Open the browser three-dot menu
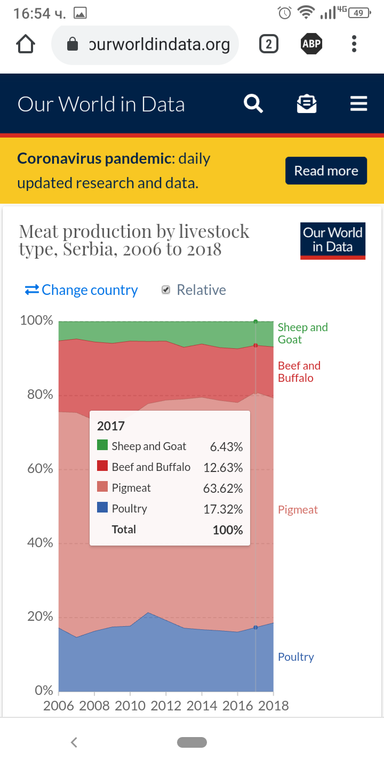 [x=354, y=45]
